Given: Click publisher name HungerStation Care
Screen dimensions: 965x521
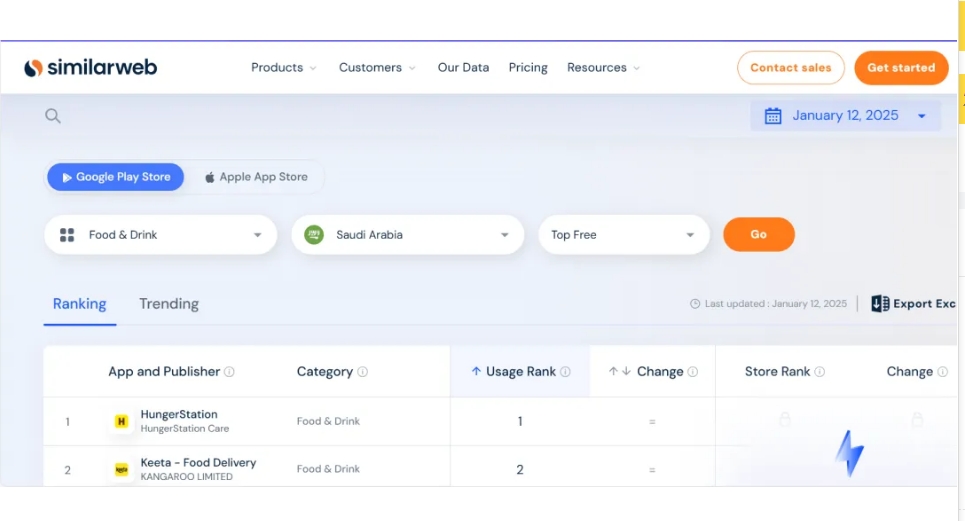Looking at the screenshot, I should click(x=185, y=429).
